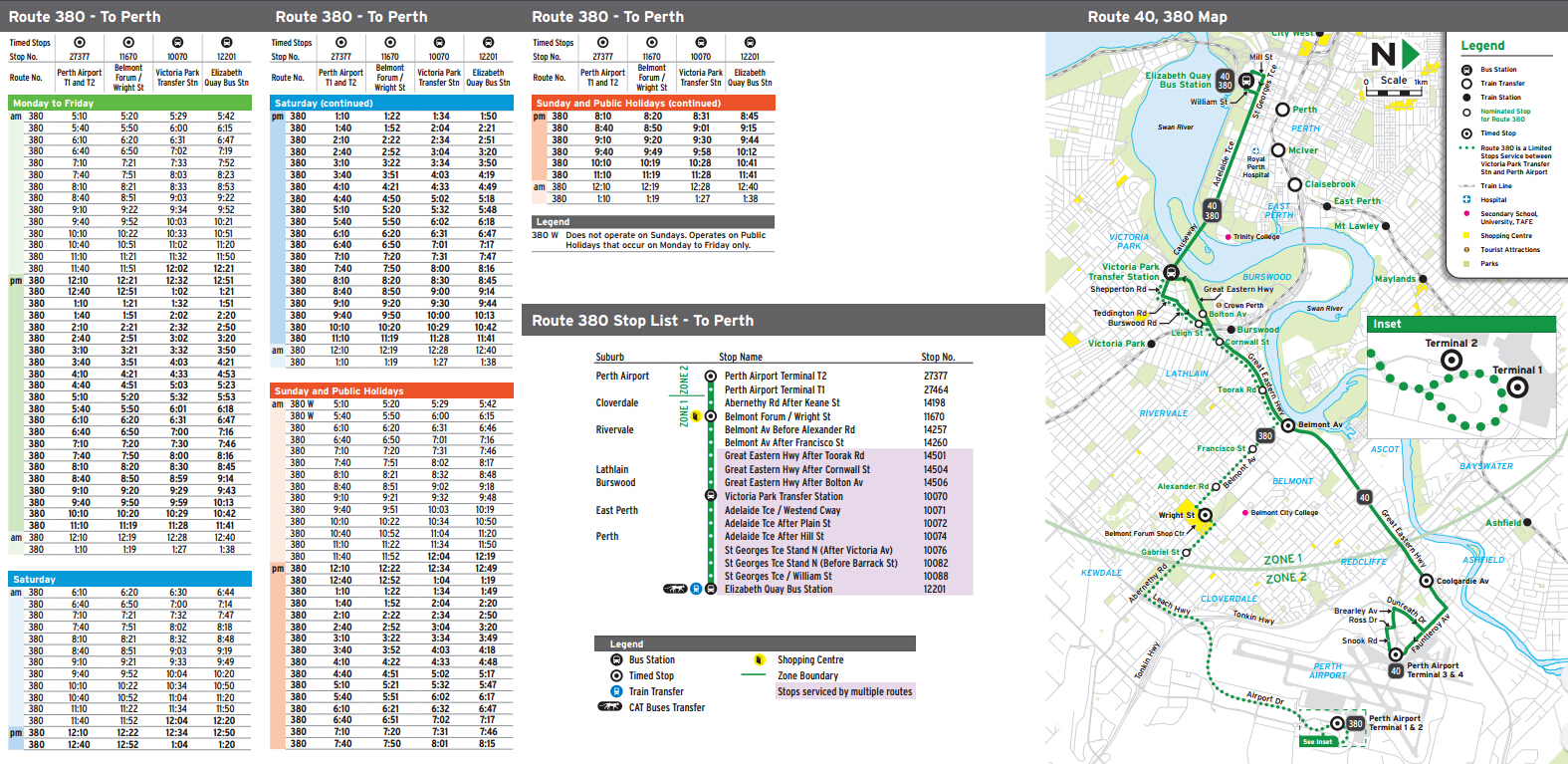Click the green Parks swatch in map legend
Viewport: 1568px width, 764px height.
(x=1466, y=264)
